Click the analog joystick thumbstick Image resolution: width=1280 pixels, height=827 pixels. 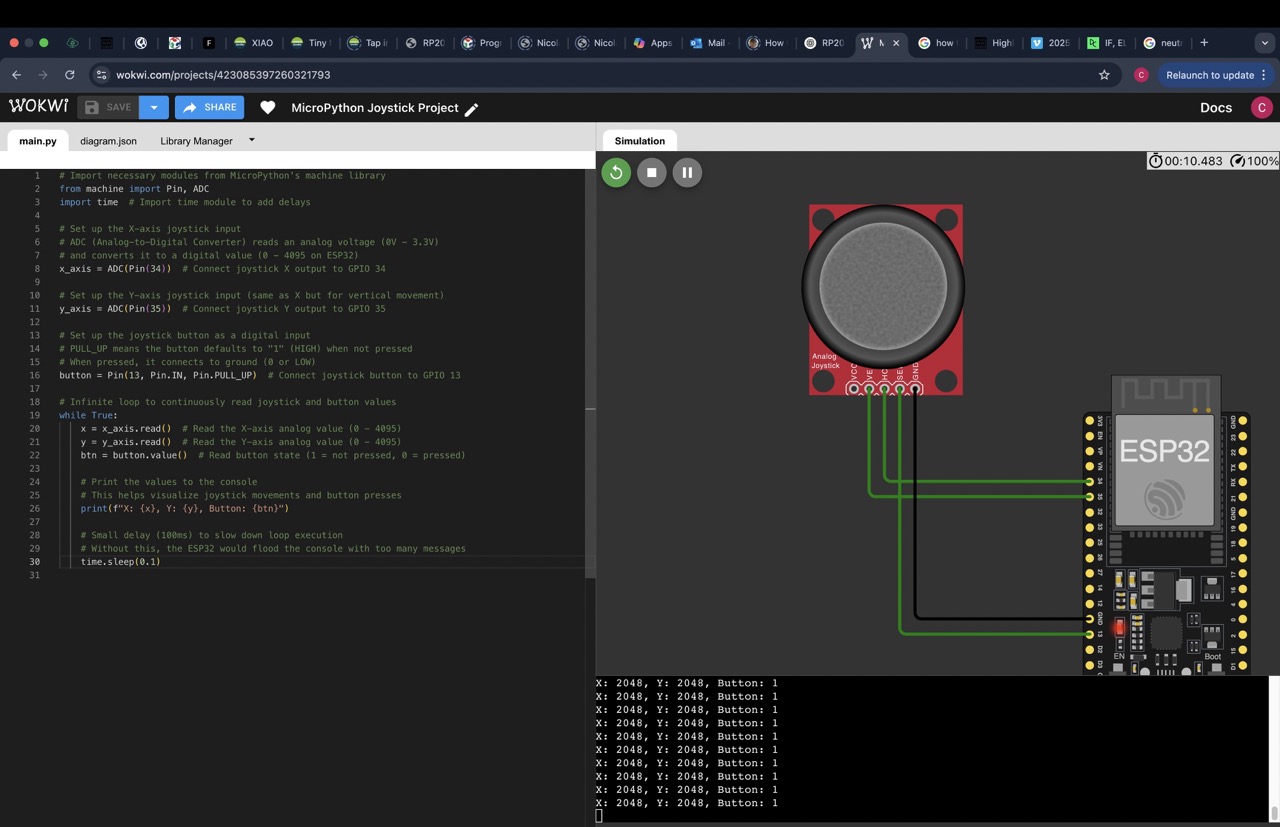coord(883,286)
